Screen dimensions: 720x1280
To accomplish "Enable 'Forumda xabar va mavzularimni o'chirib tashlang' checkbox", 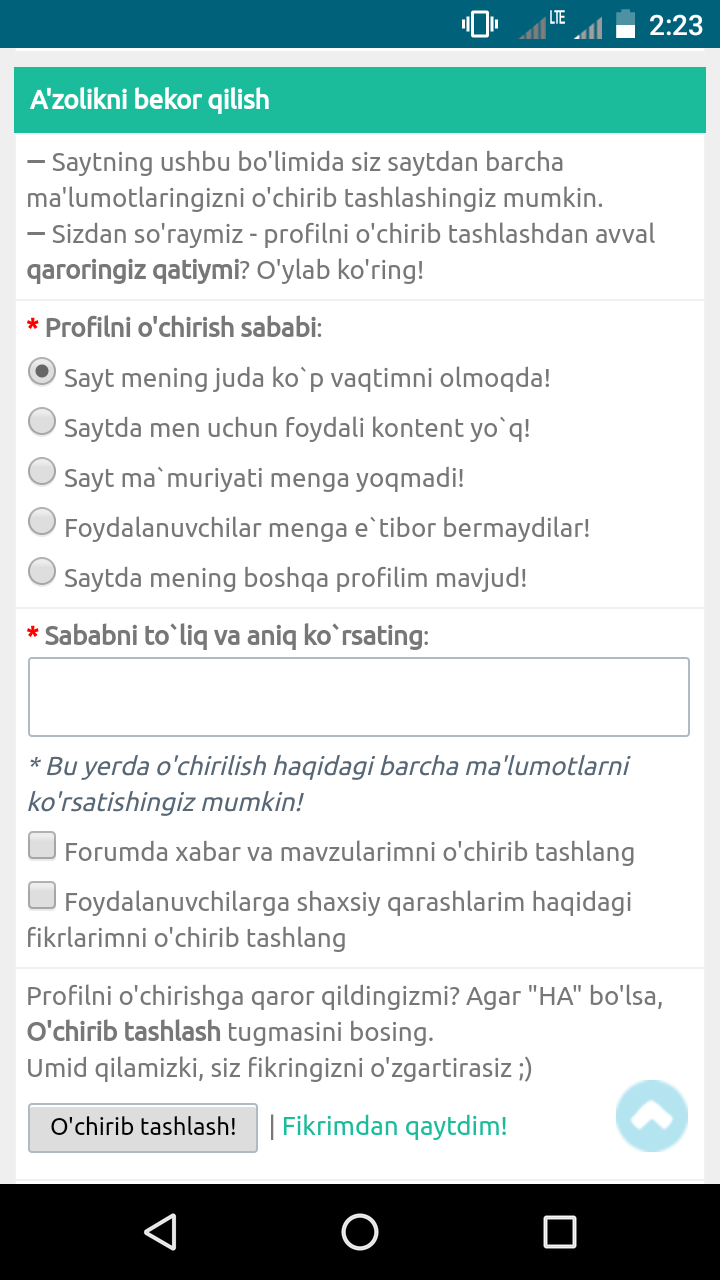I will click(42, 846).
